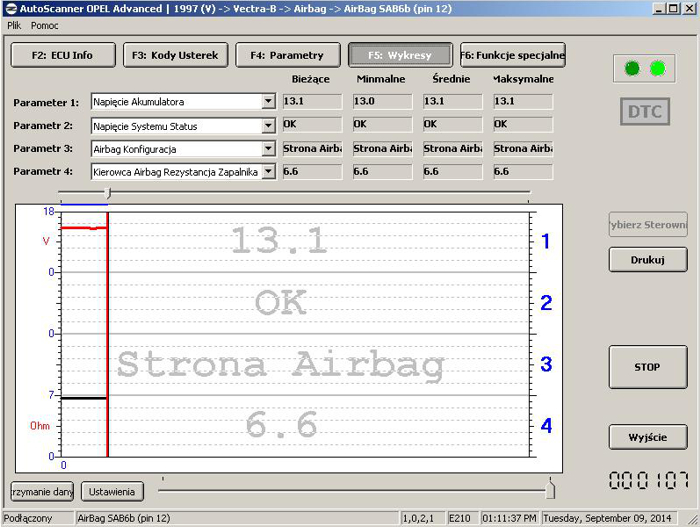The image size is (700, 527).
Task: Open the Plik menu
Action: 14,25
